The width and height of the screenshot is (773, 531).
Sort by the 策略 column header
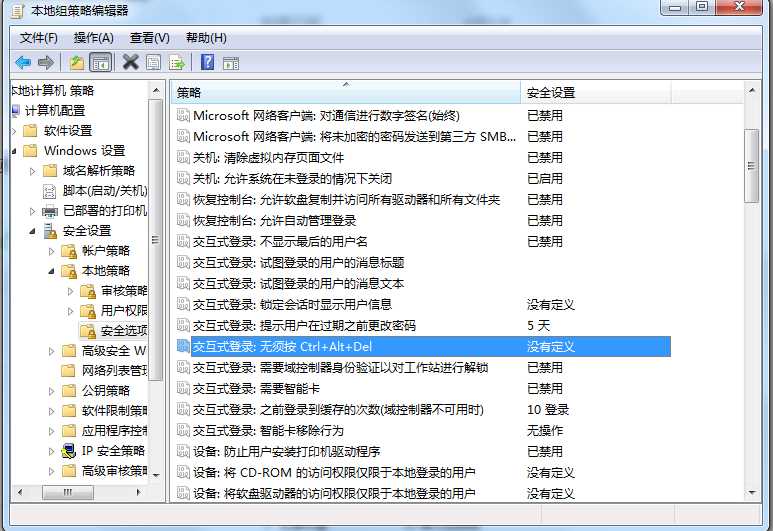[x=346, y=92]
